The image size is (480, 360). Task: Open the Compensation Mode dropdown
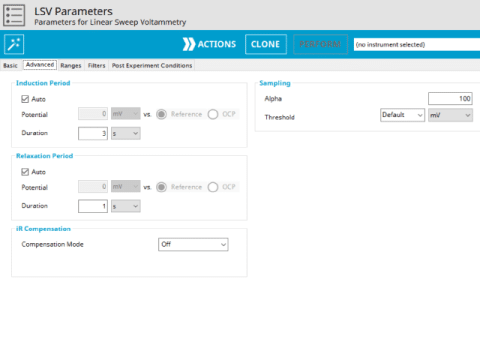pos(193,244)
